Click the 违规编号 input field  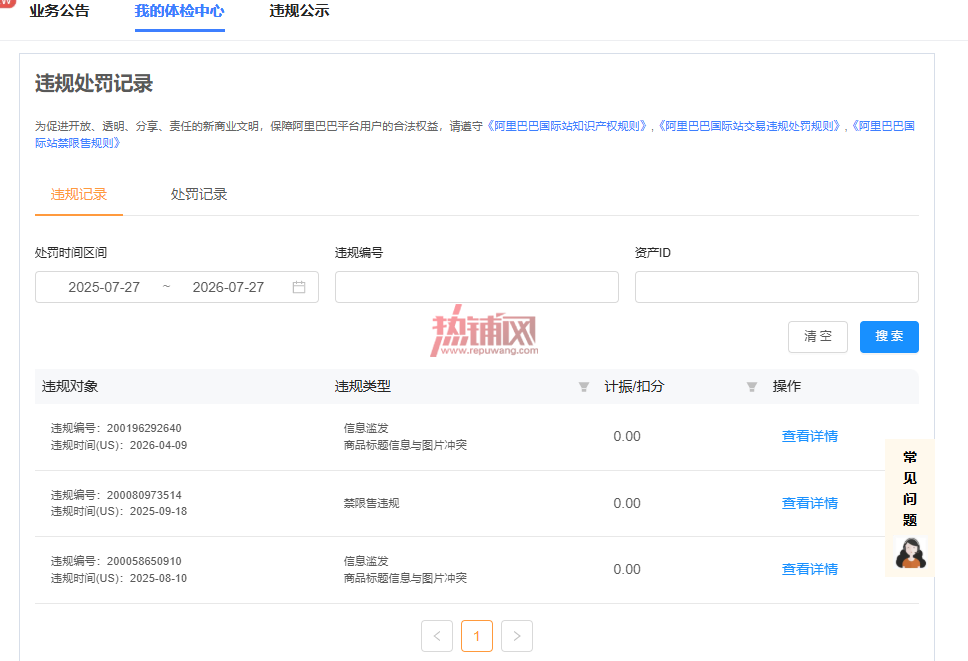click(x=477, y=287)
